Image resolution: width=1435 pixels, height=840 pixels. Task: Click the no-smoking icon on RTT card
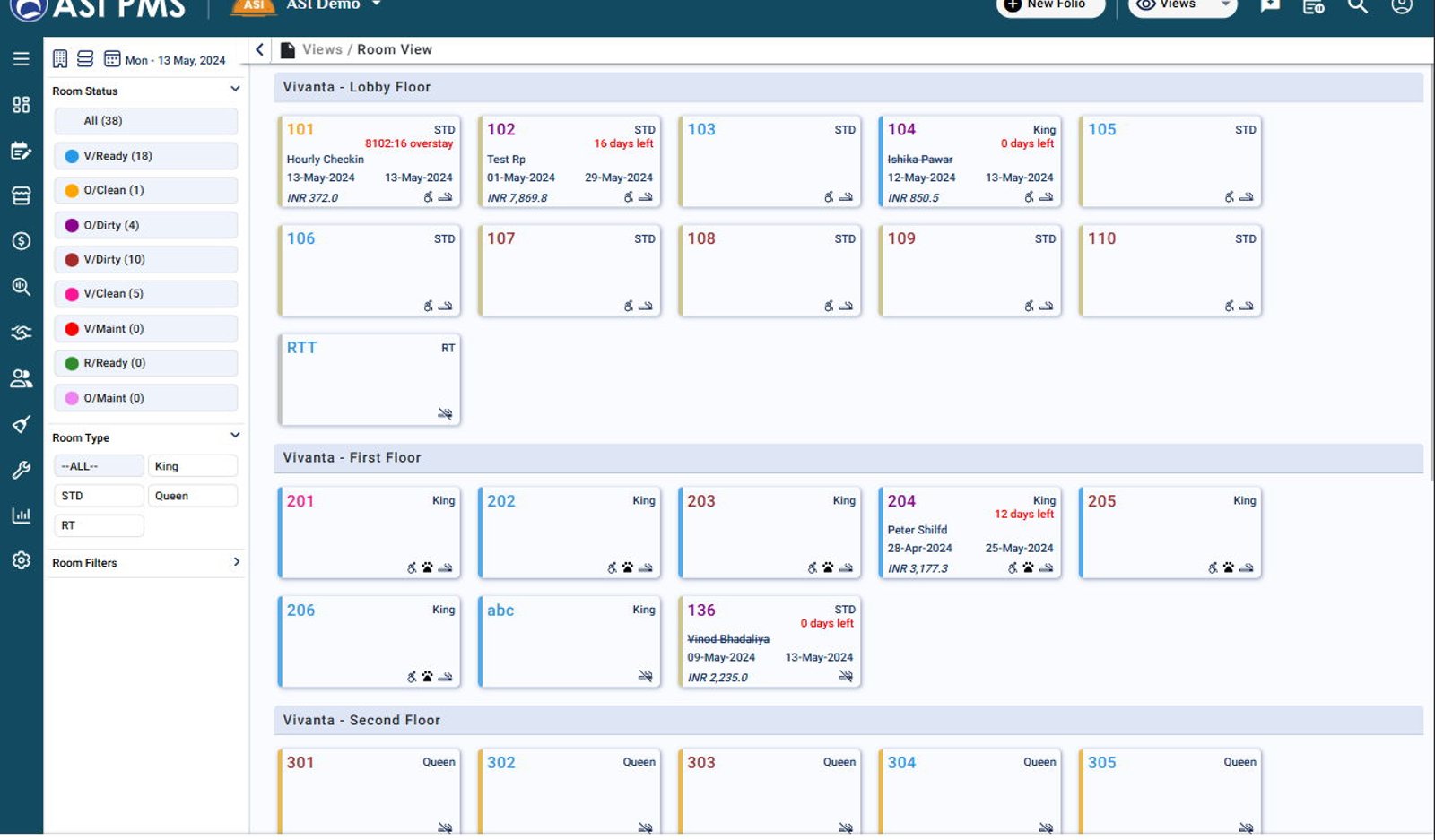445,413
